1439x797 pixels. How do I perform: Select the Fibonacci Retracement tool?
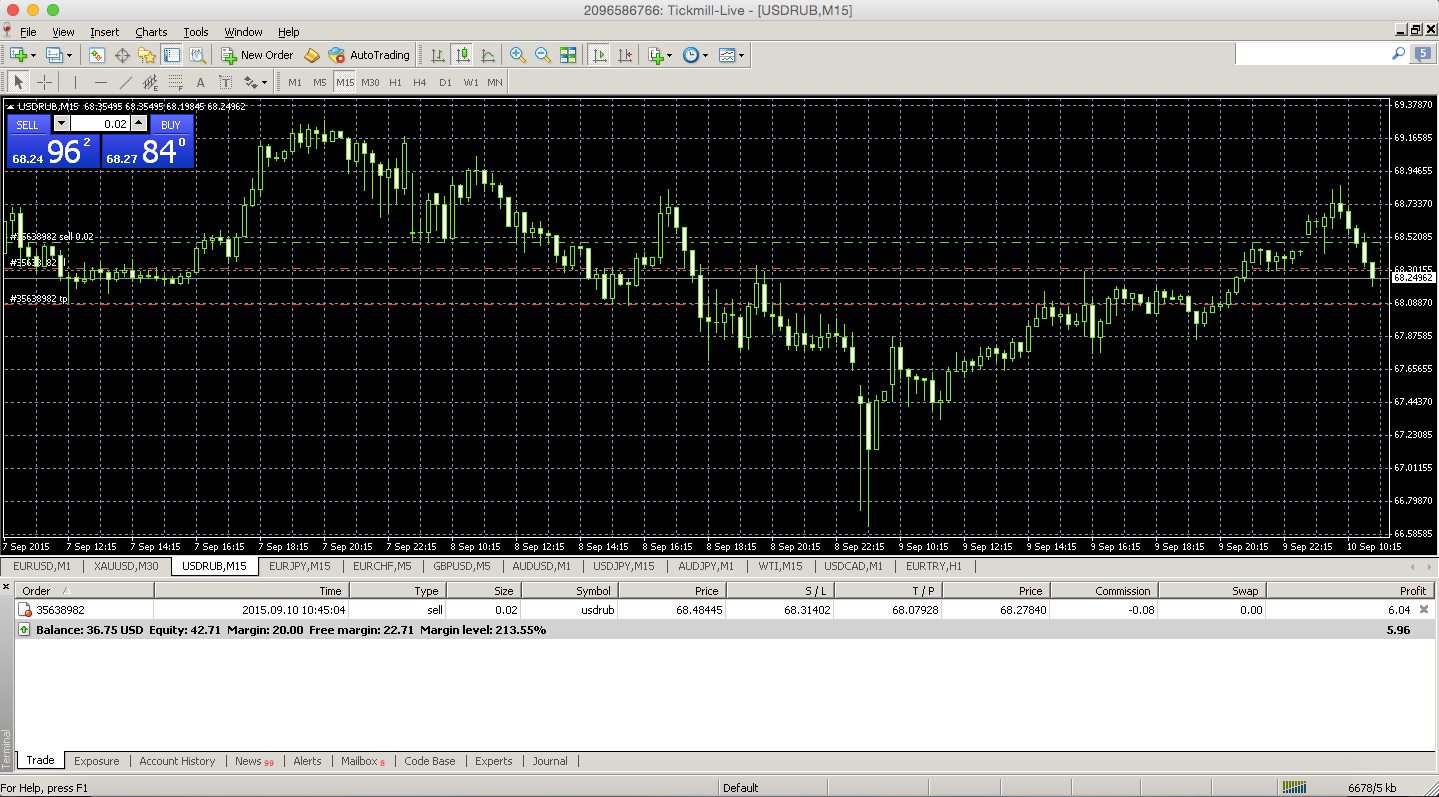click(x=175, y=82)
